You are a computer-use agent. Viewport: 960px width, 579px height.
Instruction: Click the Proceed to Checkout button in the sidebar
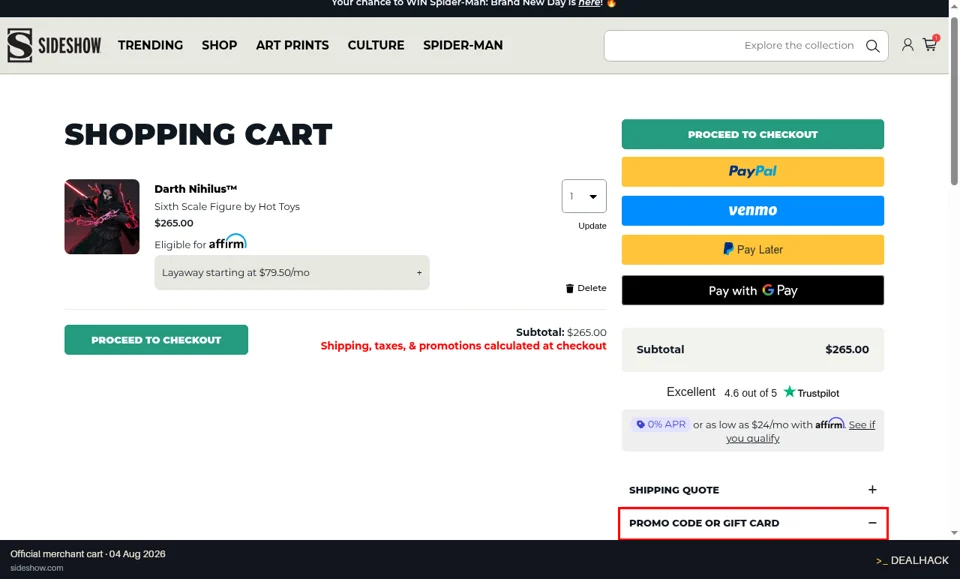point(752,134)
